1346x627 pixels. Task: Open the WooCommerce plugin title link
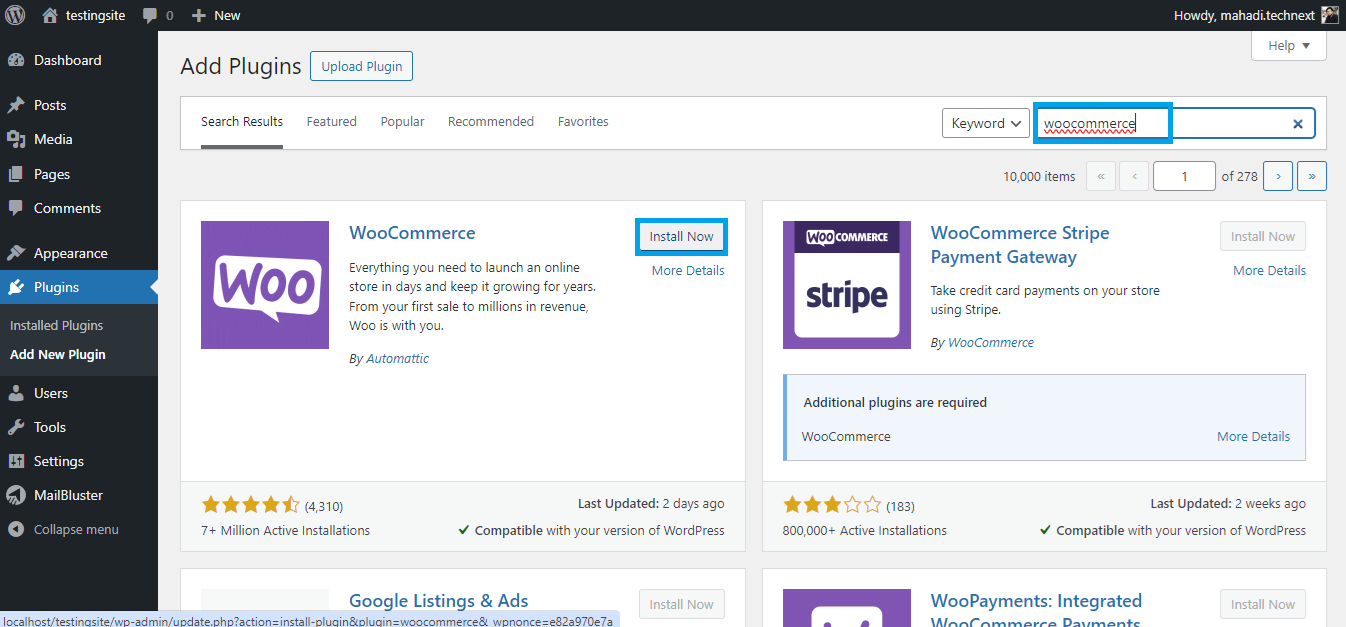[412, 233]
